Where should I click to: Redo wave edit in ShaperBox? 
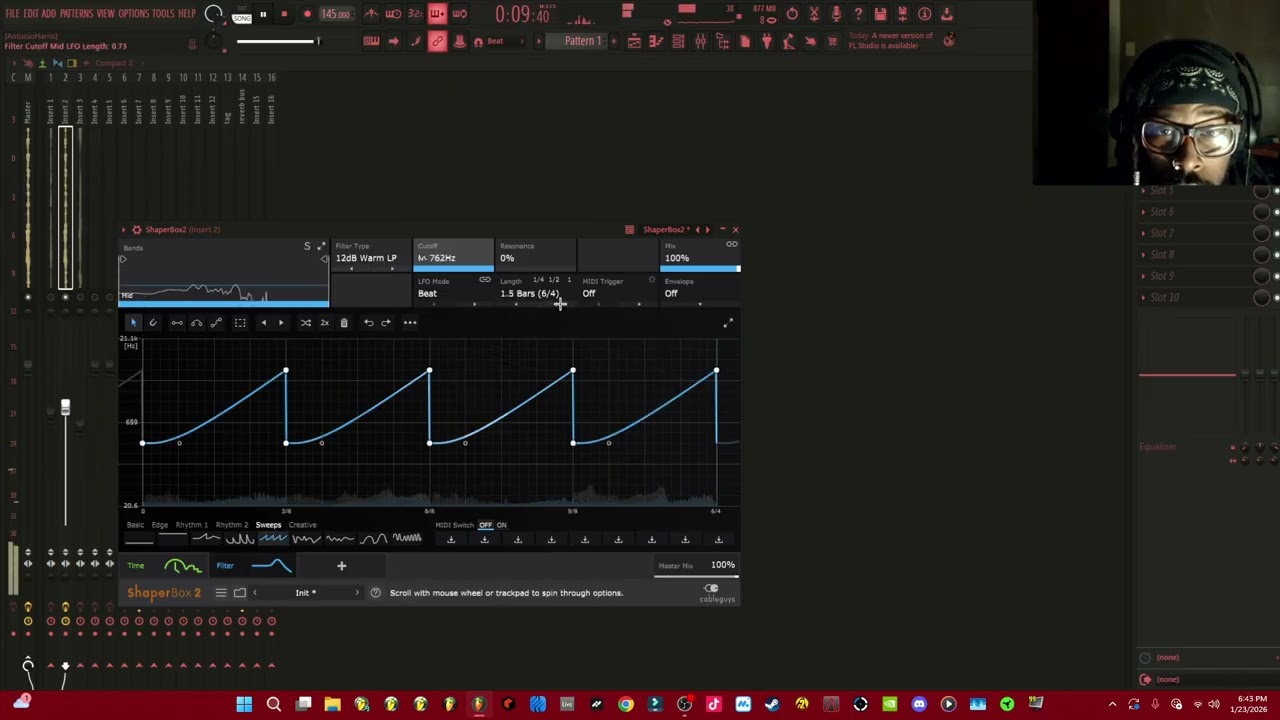386,322
